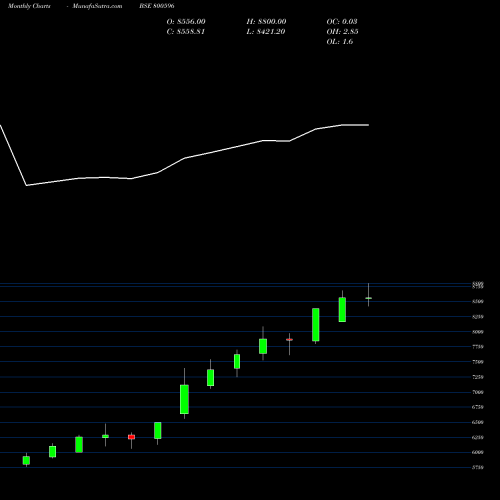Click the 6500 price axis label
The image size is (500, 500).
click(478, 422)
